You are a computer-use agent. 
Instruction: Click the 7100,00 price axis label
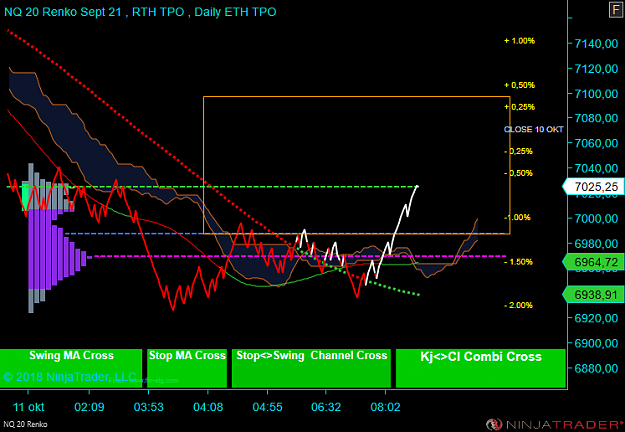coord(596,94)
